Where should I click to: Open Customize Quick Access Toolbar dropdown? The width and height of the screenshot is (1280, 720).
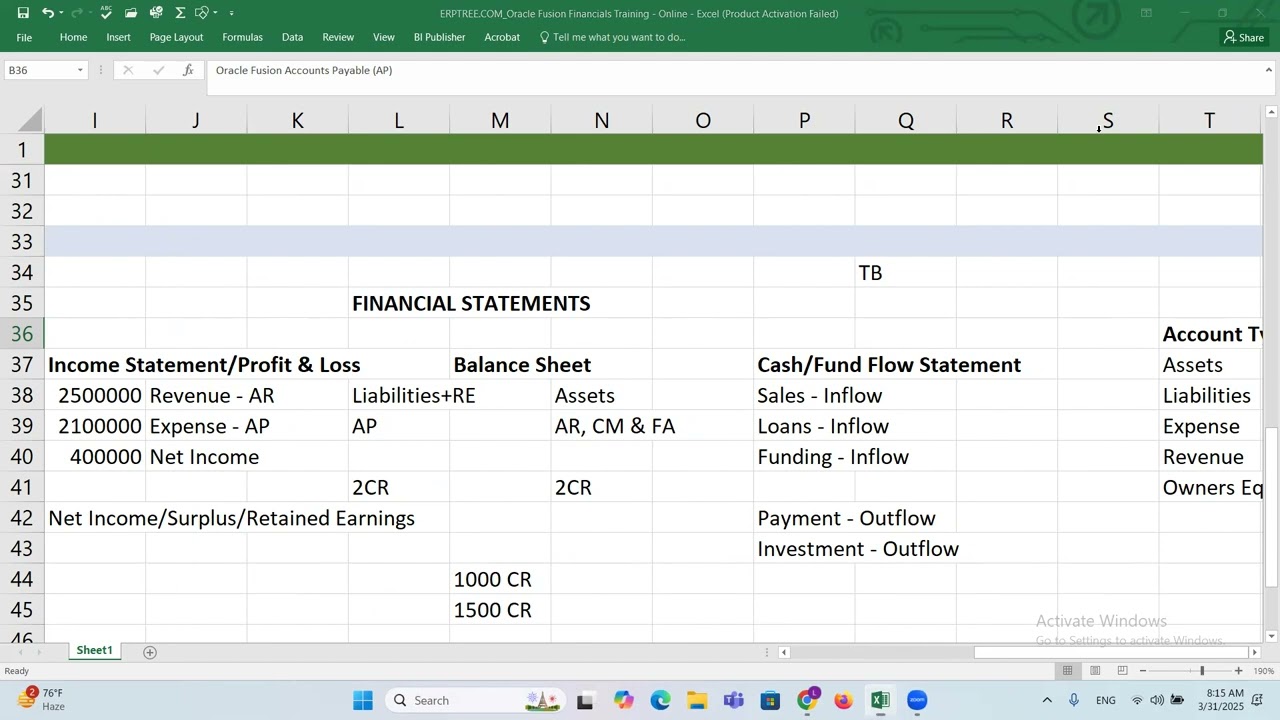coord(232,13)
